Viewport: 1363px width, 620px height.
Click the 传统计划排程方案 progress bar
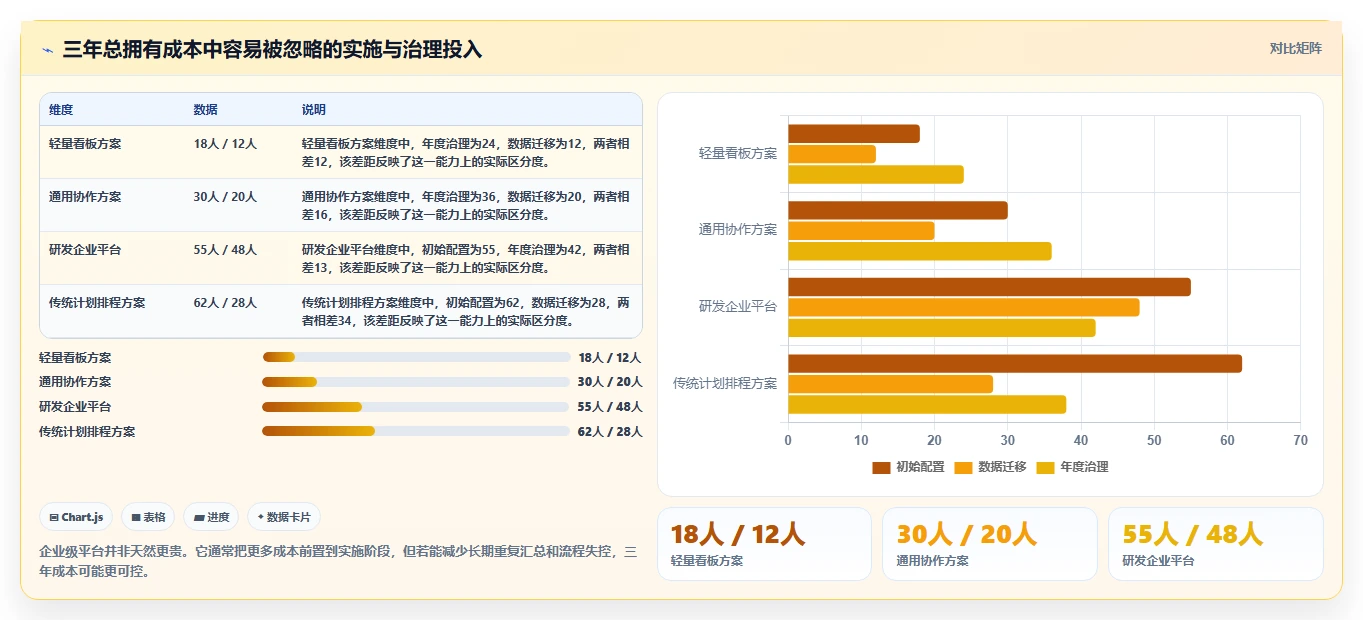coord(416,431)
